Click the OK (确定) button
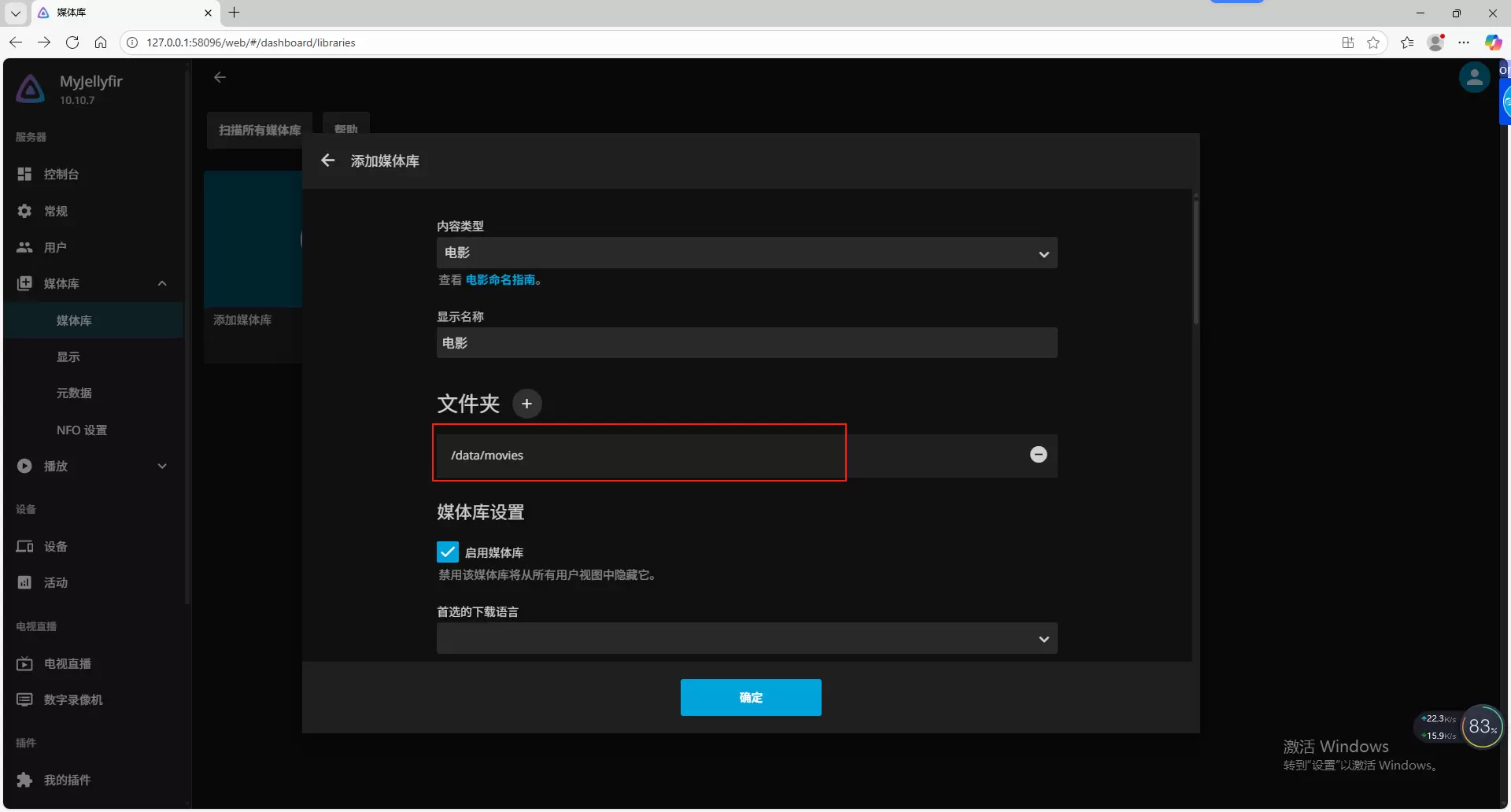The height and width of the screenshot is (812, 1511). tap(750, 697)
